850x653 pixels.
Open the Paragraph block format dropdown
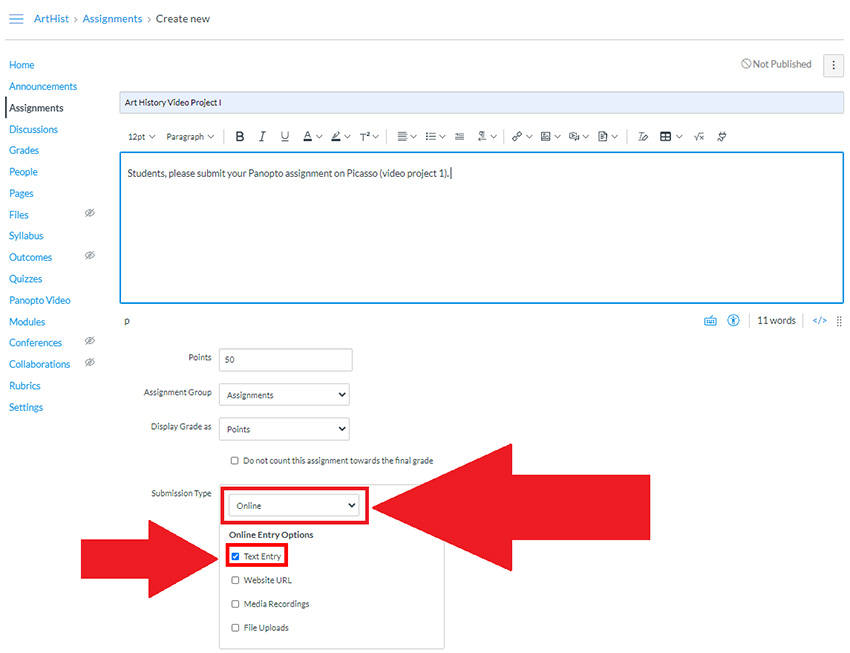(x=190, y=137)
